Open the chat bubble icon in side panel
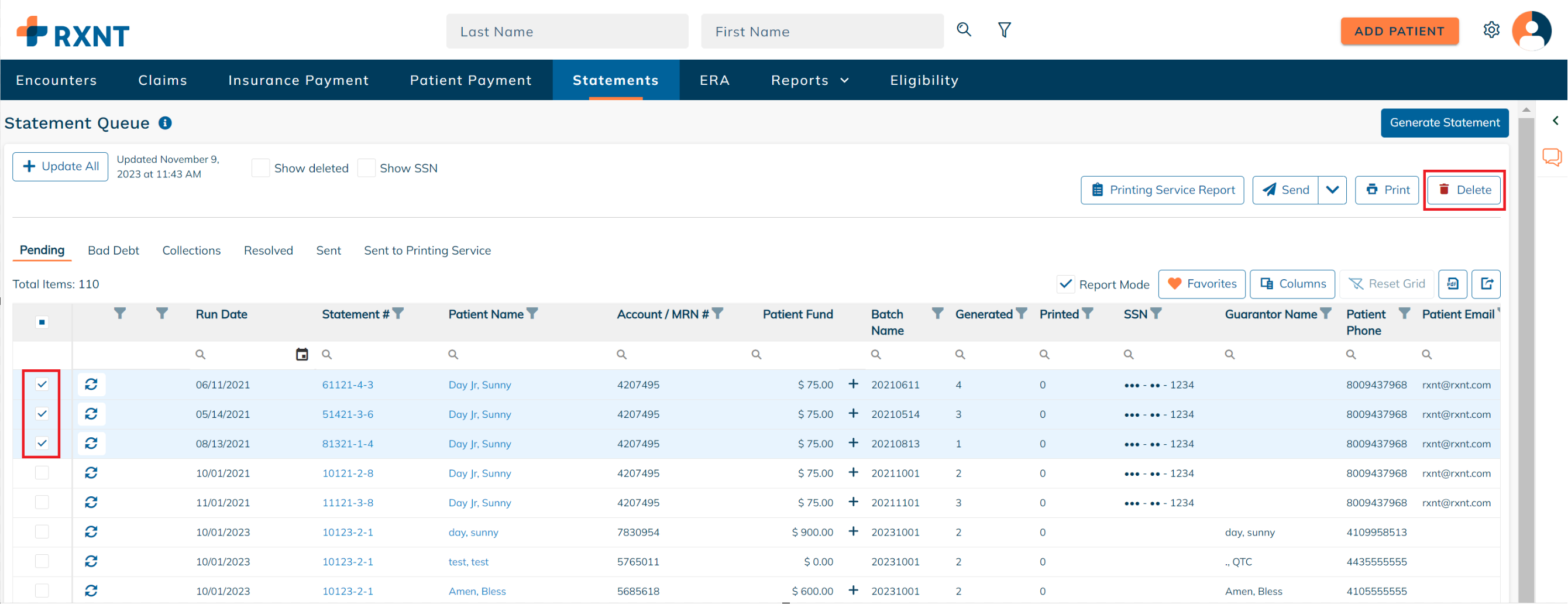This screenshot has height=604, width=1568. coord(1552,157)
